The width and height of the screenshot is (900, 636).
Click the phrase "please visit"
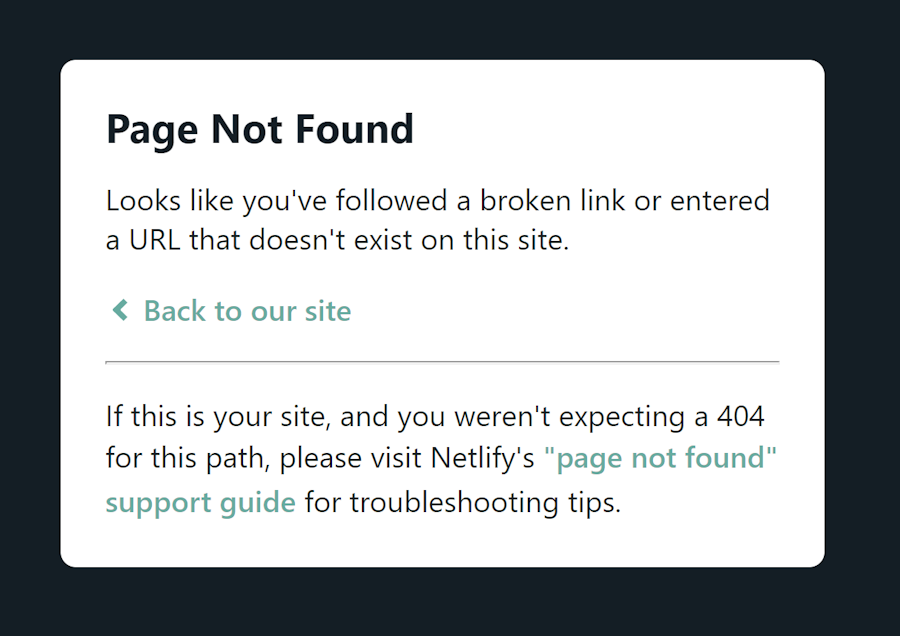[x=352, y=458]
